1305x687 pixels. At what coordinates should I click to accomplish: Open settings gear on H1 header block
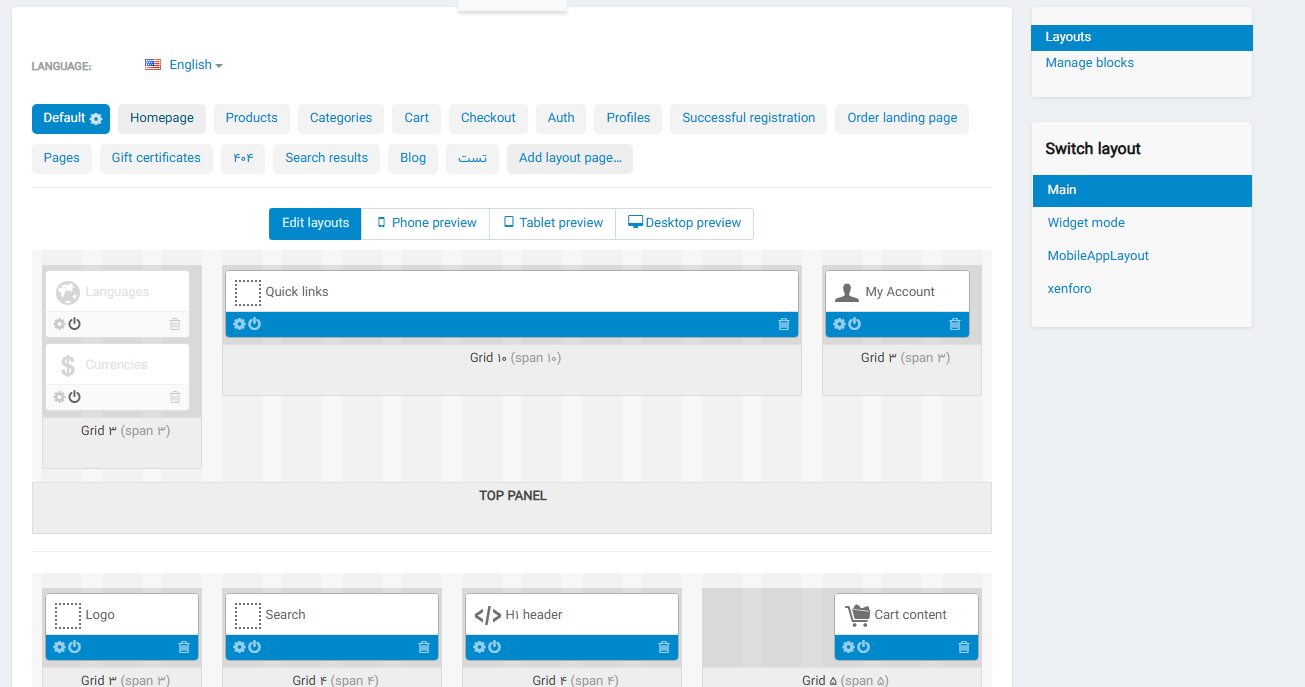479,647
